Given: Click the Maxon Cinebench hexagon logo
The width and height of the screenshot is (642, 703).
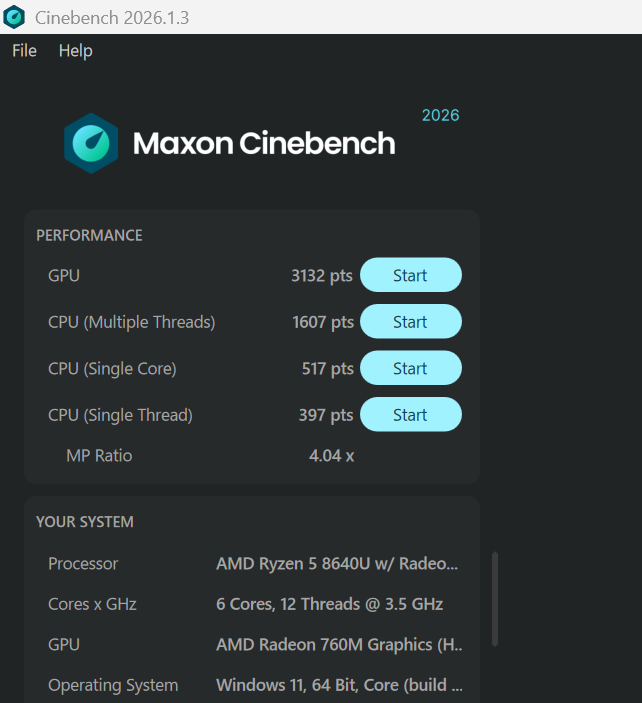Looking at the screenshot, I should 91,143.
